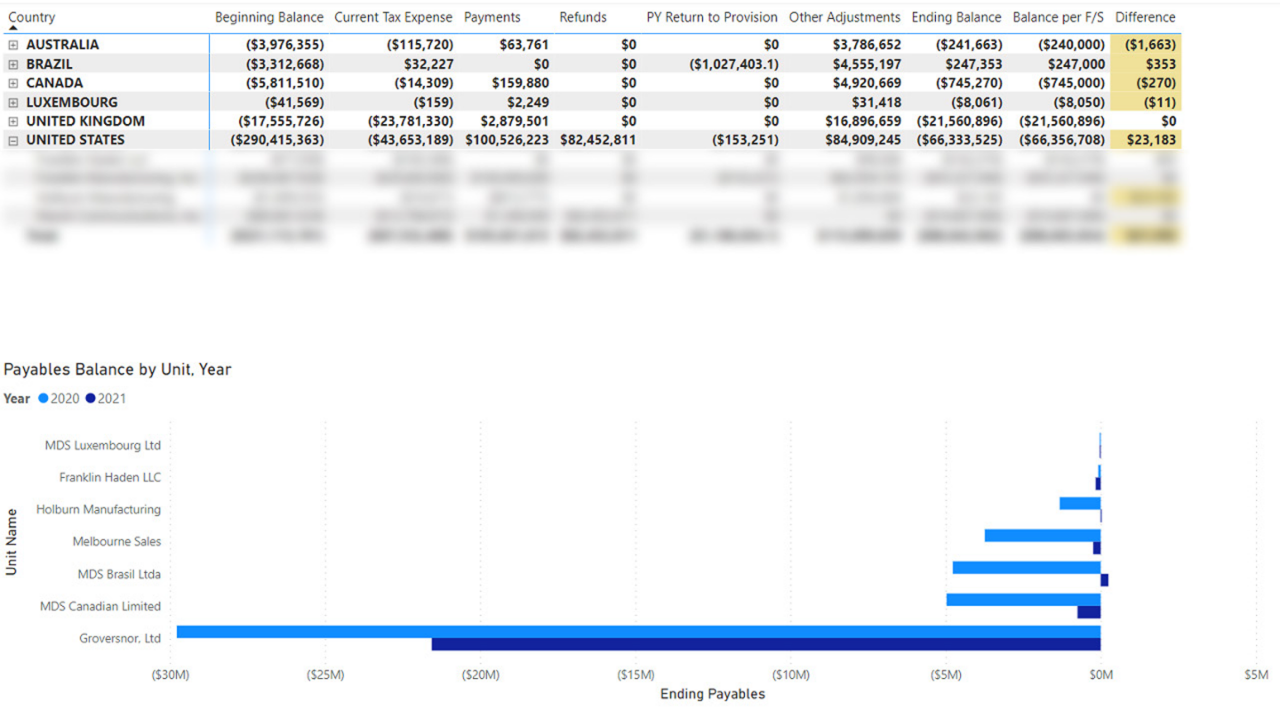This screenshot has height=721, width=1280.
Task: Sort by the Country column header
Action: [32, 17]
